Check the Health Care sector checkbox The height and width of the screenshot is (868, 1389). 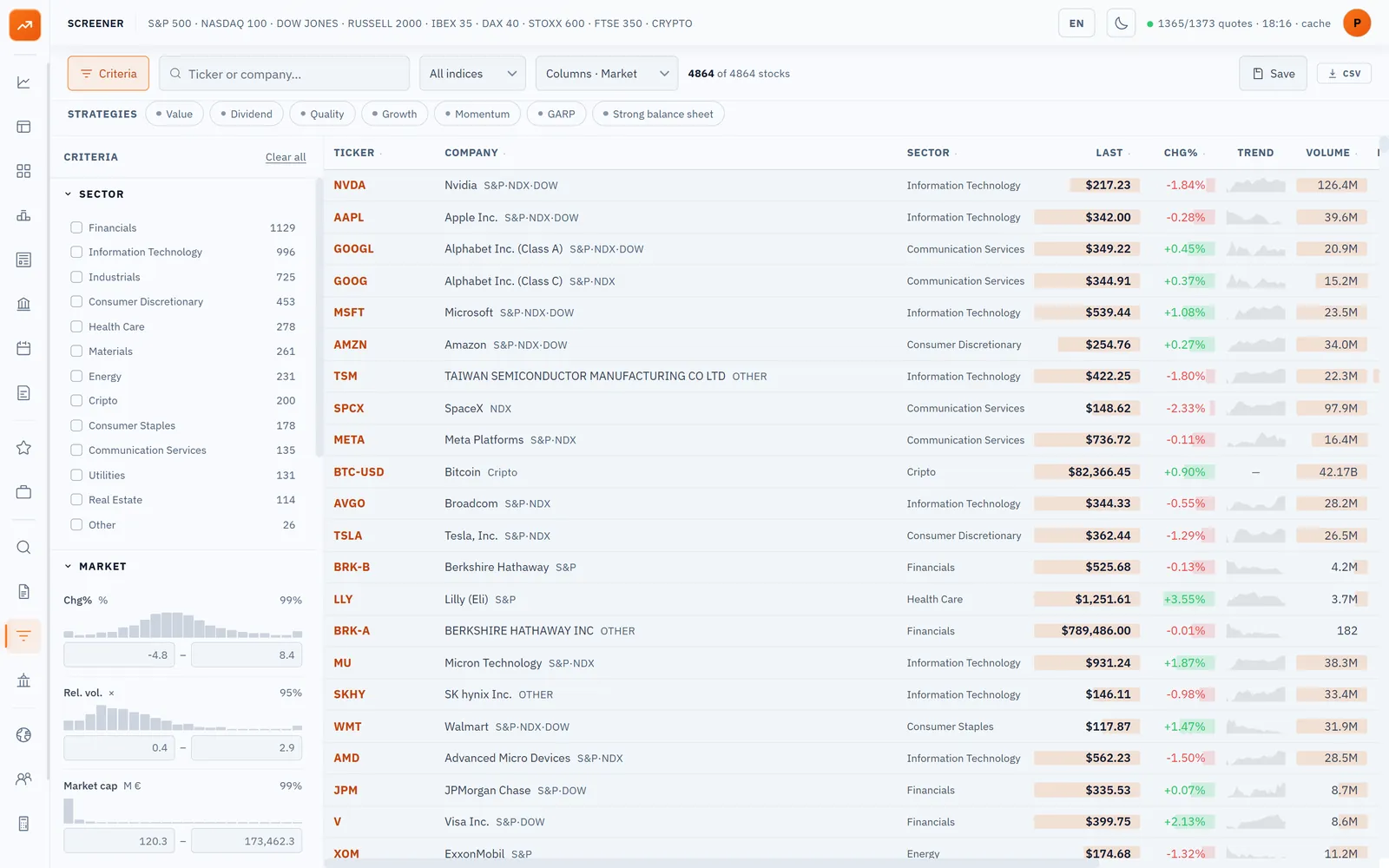(76, 326)
